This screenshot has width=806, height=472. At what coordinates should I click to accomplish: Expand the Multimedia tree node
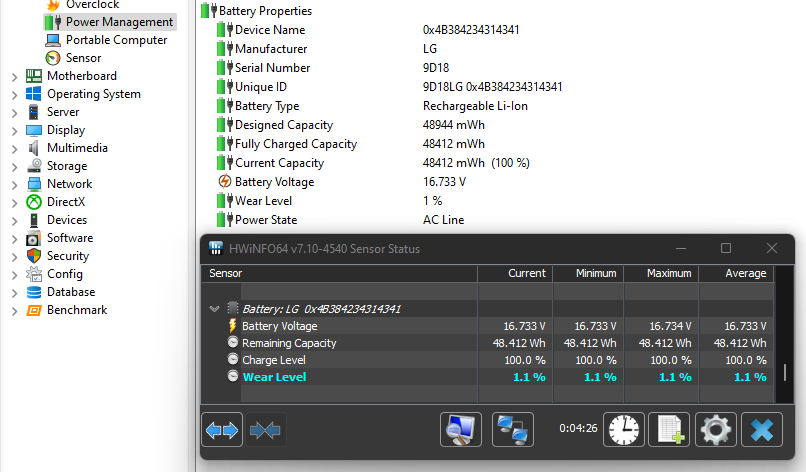click(14, 149)
